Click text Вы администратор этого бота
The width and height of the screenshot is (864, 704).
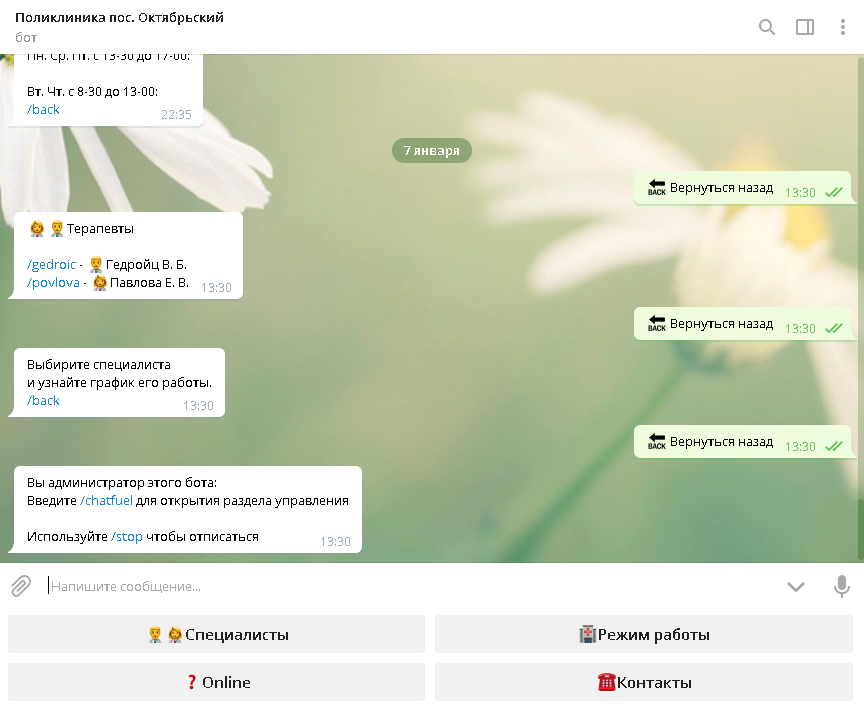tap(122, 483)
